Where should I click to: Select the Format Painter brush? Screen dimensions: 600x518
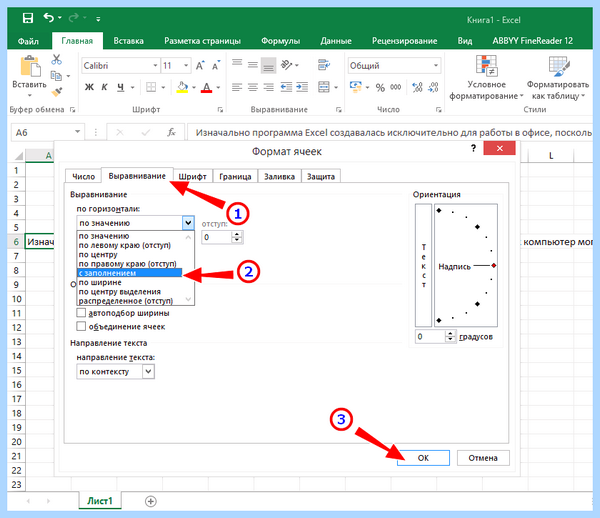(x=57, y=92)
